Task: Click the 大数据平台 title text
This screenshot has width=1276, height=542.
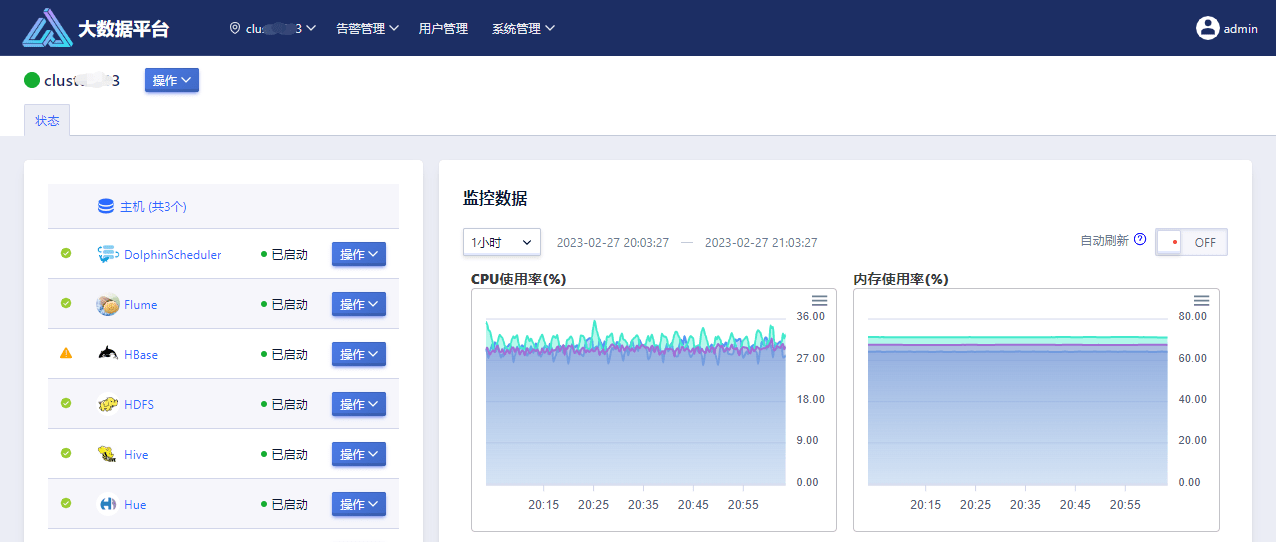Action: [124, 29]
